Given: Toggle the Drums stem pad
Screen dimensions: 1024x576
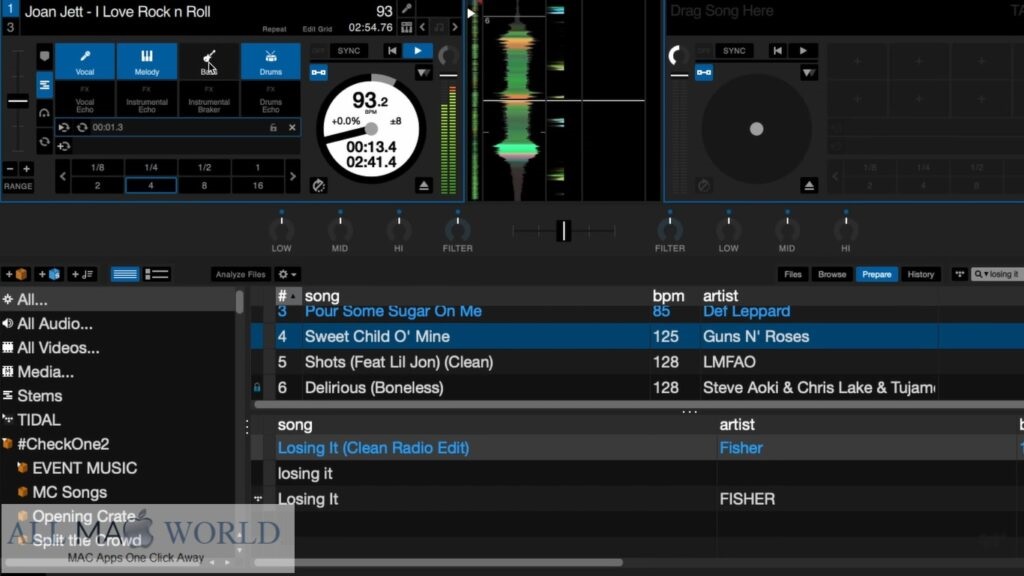Looking at the screenshot, I should (x=270, y=61).
